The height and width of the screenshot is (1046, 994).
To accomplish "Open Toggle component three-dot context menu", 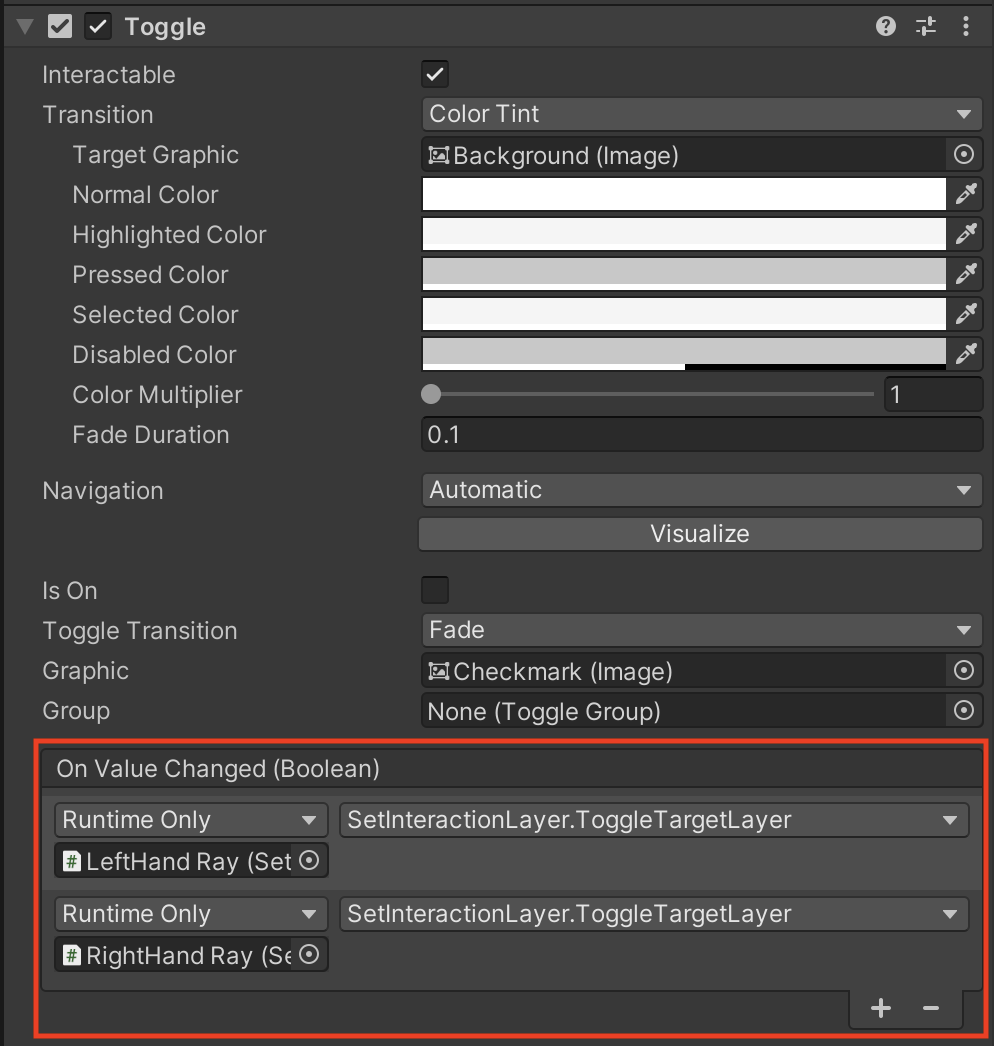I will click(x=965, y=27).
